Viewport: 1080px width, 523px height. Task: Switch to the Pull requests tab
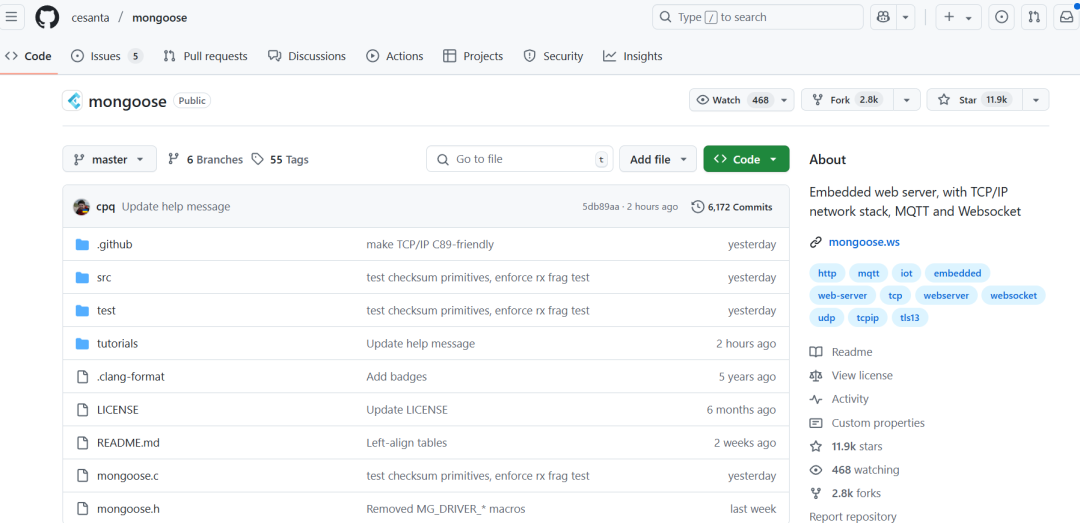(205, 57)
